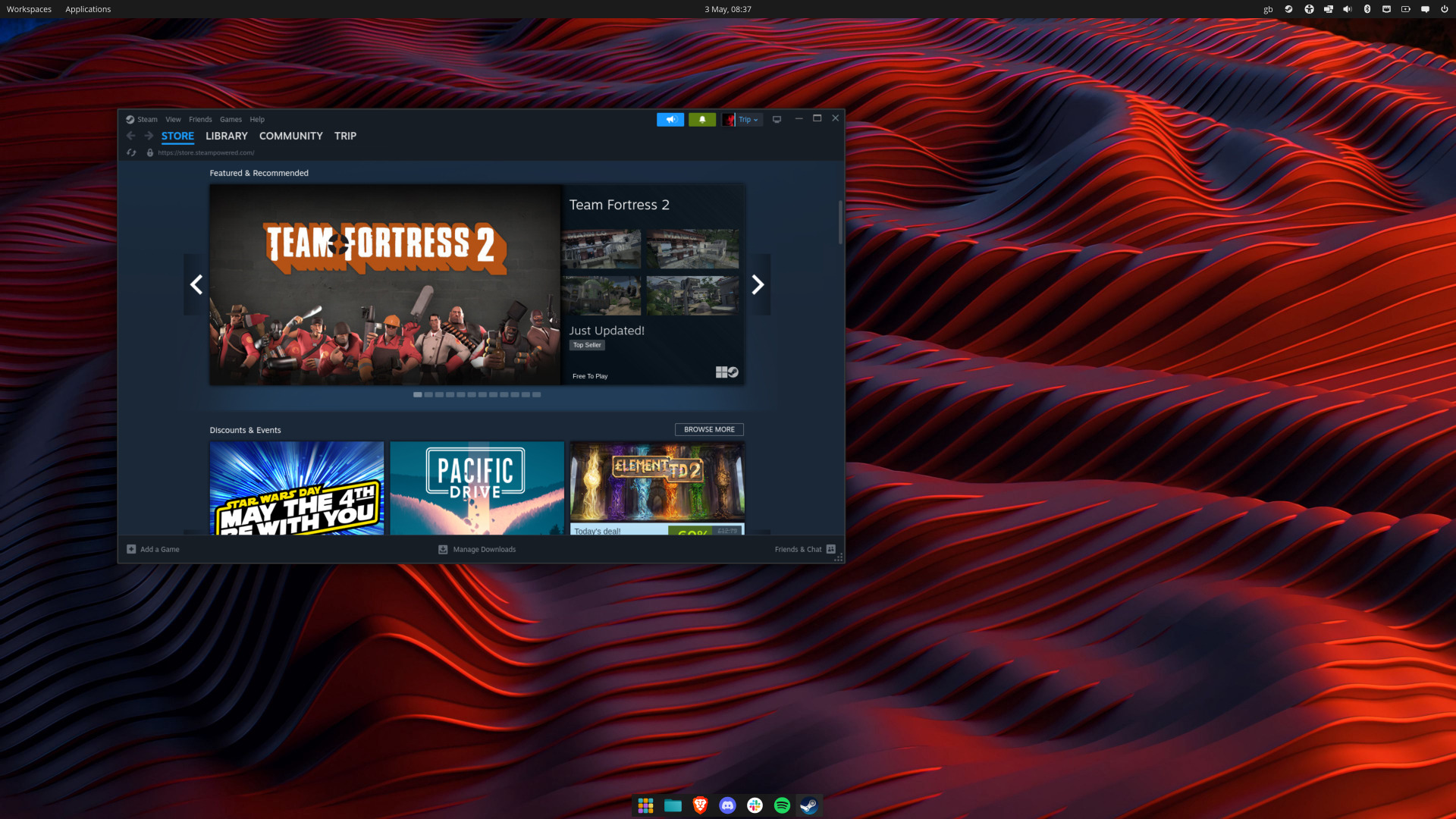
Task: Switch Steam to Big Picture mode icon
Action: click(777, 120)
